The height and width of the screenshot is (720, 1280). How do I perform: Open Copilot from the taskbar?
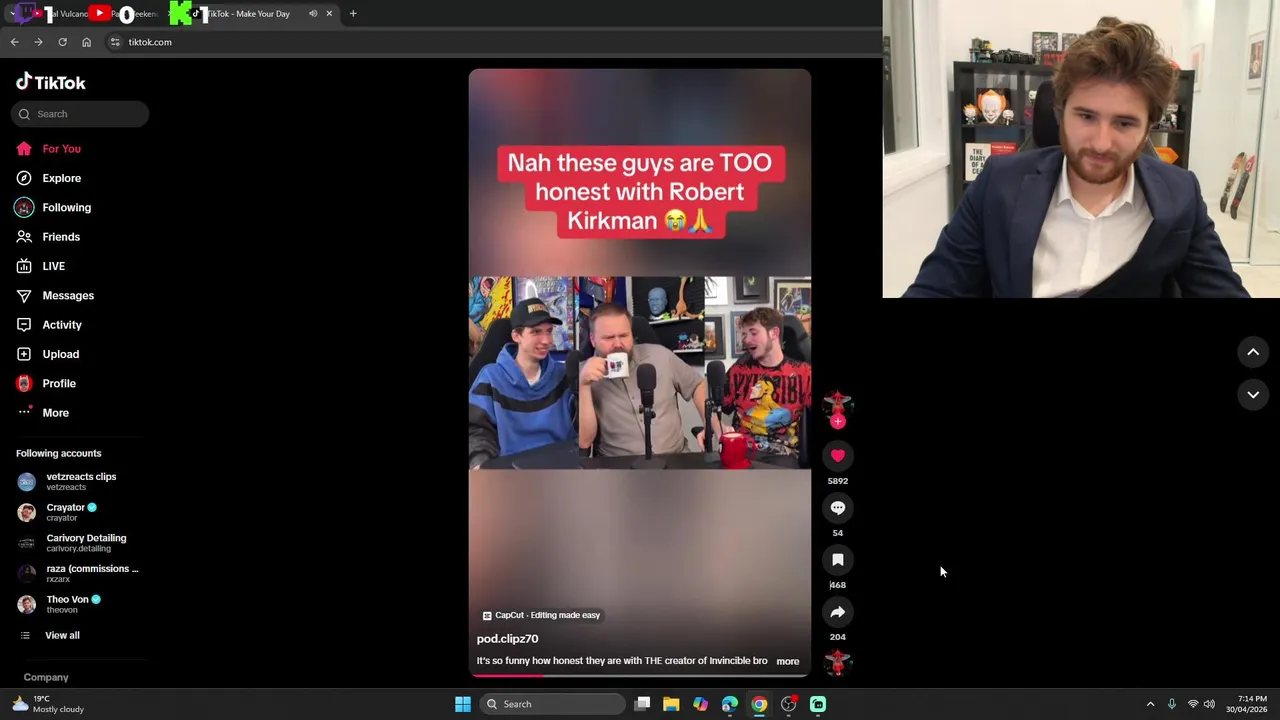click(700, 704)
